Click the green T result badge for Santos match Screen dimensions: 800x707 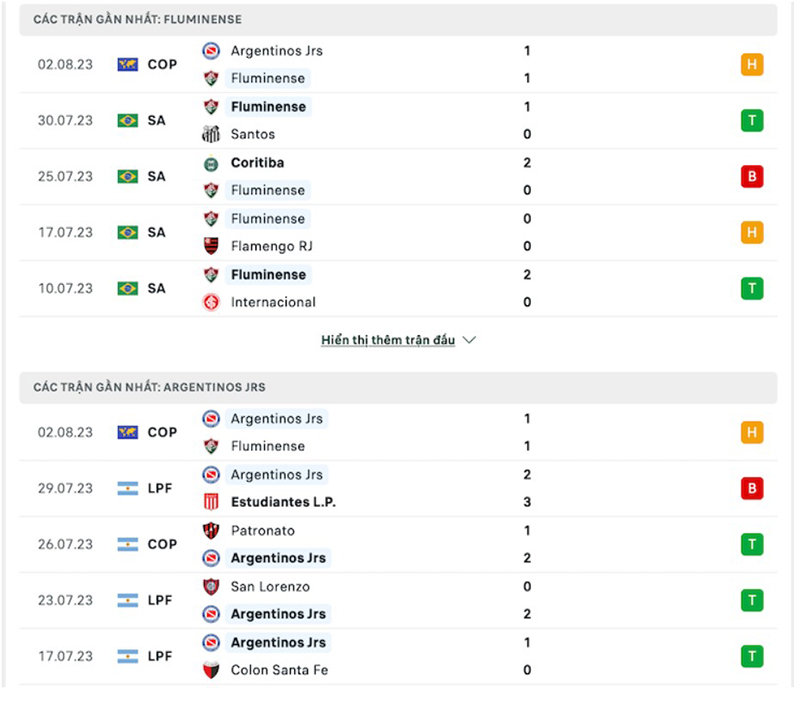tap(752, 120)
